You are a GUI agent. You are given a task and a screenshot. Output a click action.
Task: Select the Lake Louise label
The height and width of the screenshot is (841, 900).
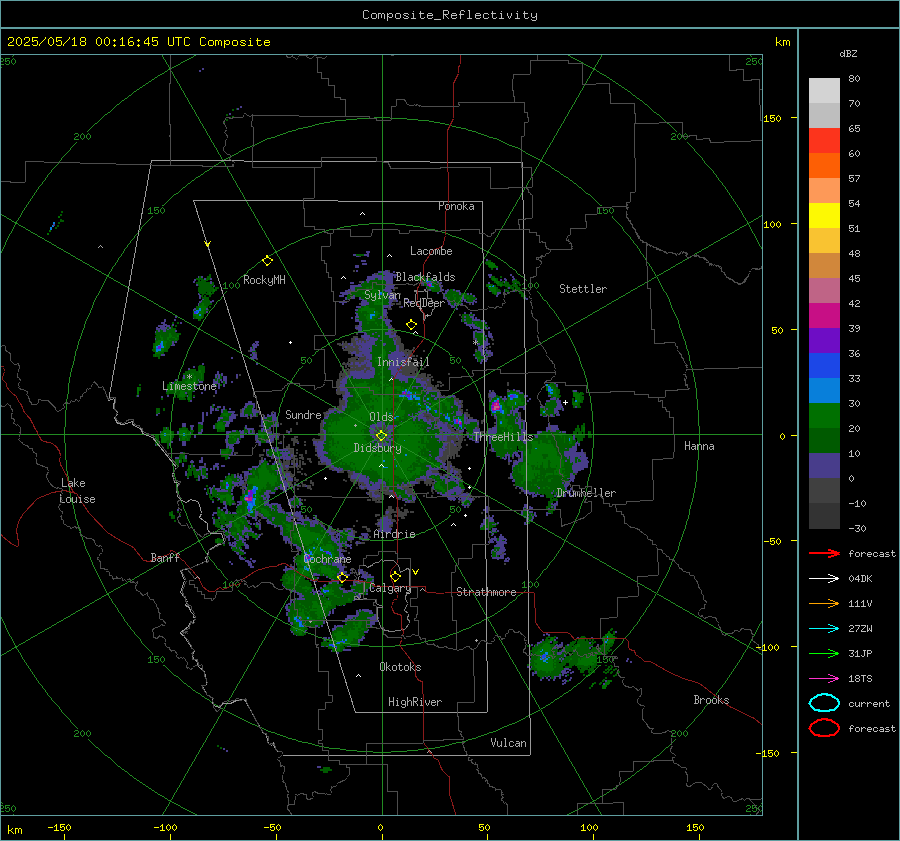tap(77, 491)
